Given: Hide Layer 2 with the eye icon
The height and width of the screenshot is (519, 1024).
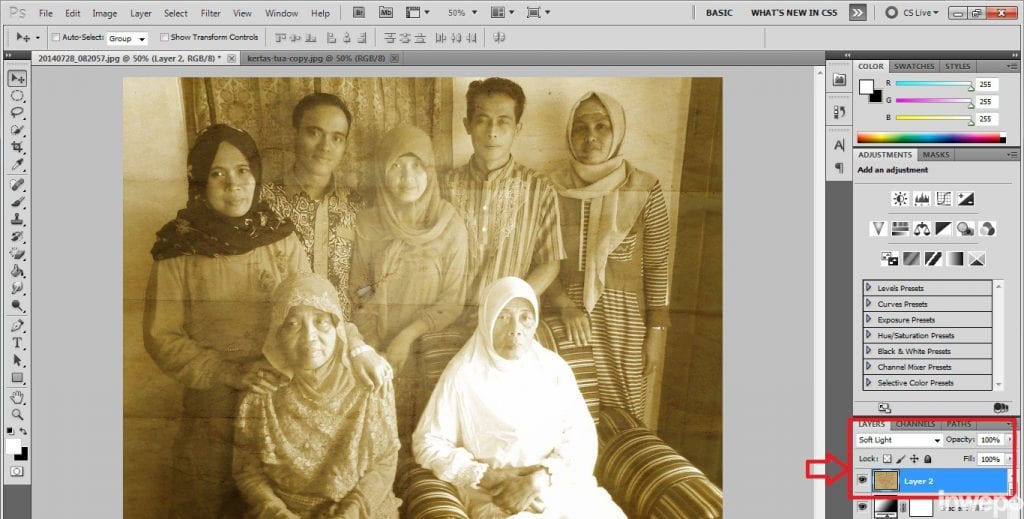Looking at the screenshot, I should pyautogui.click(x=862, y=481).
